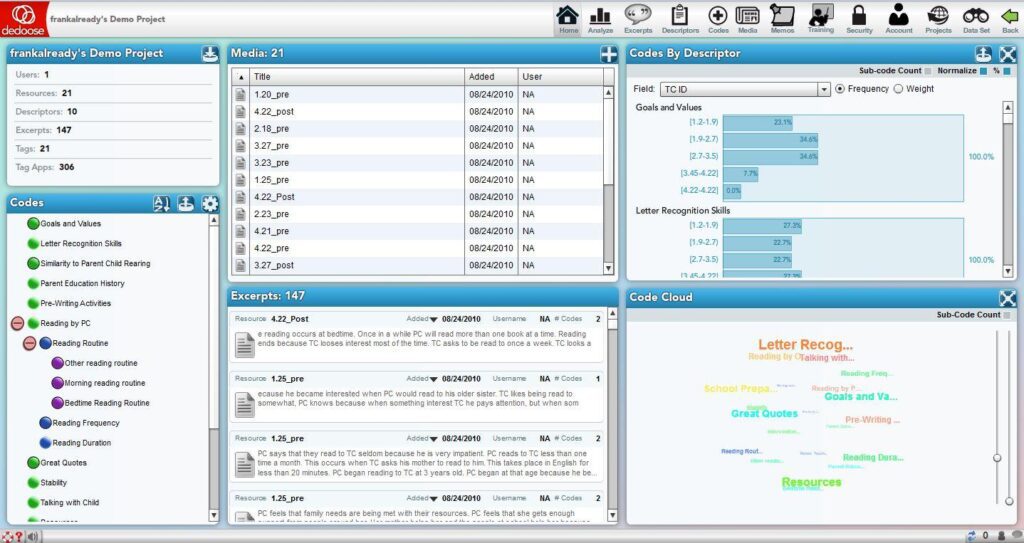Export the Codes By Descriptor chart

pos(984,54)
